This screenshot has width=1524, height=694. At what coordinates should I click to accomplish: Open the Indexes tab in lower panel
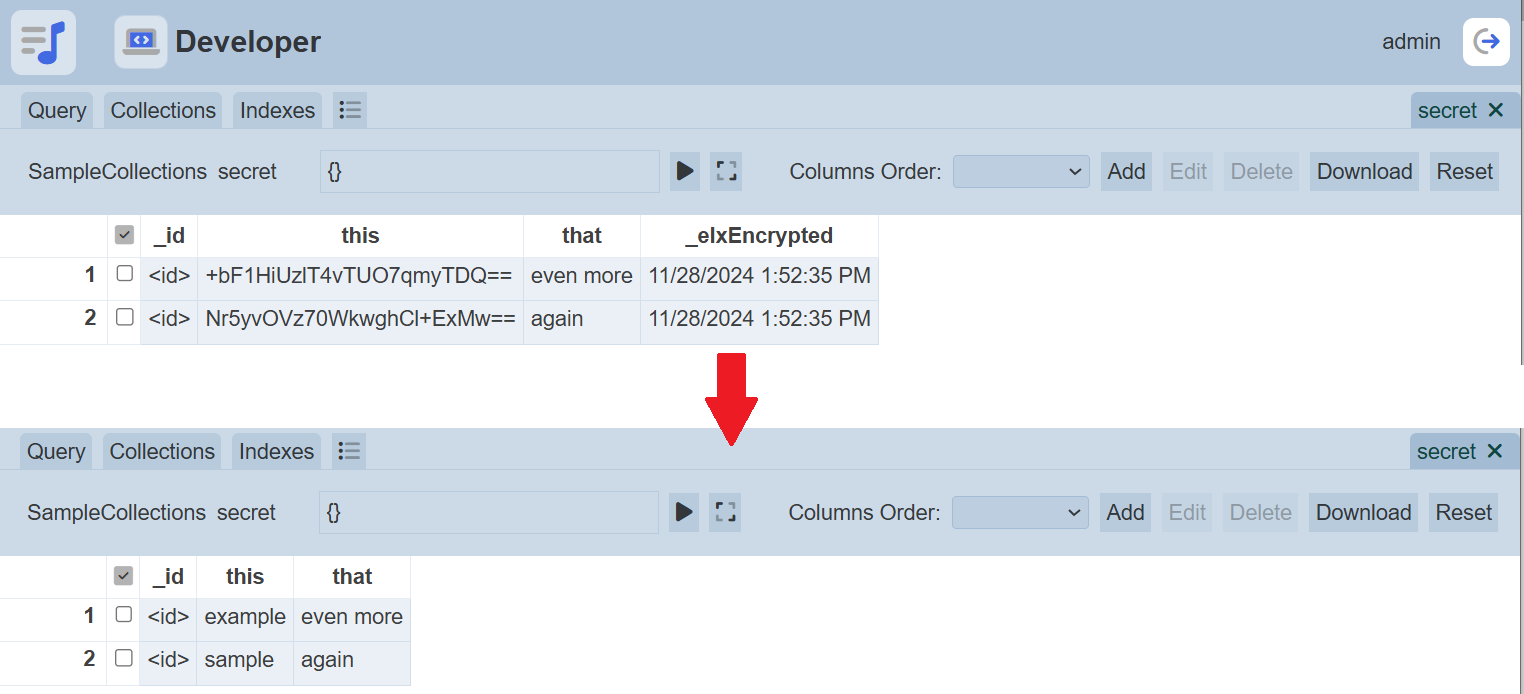(276, 451)
